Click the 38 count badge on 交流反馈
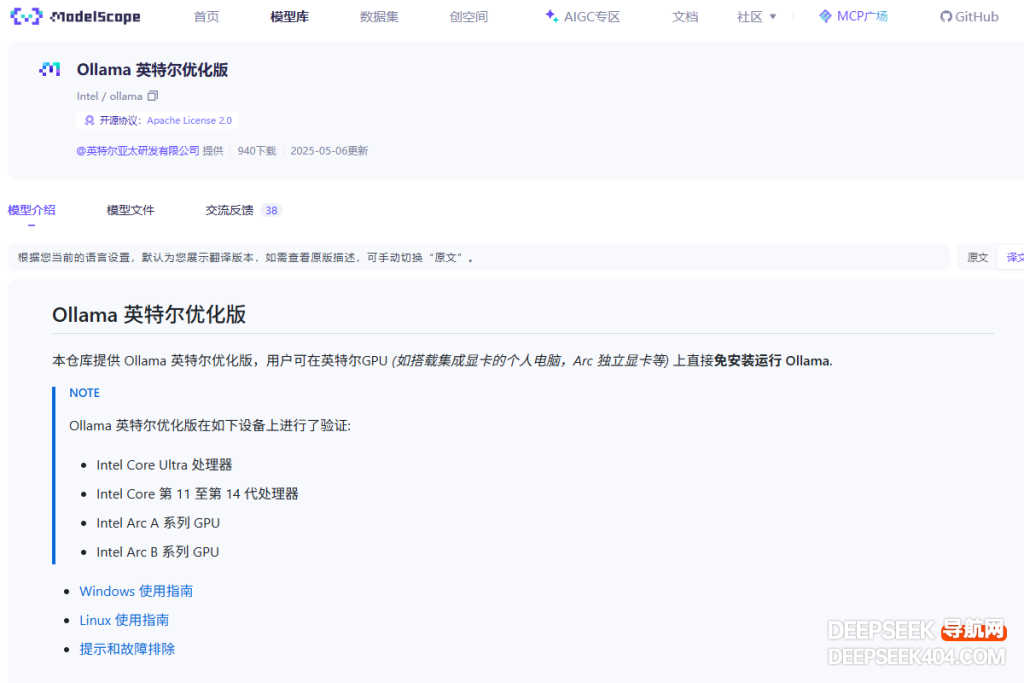The height and width of the screenshot is (683, 1024). [x=270, y=210]
